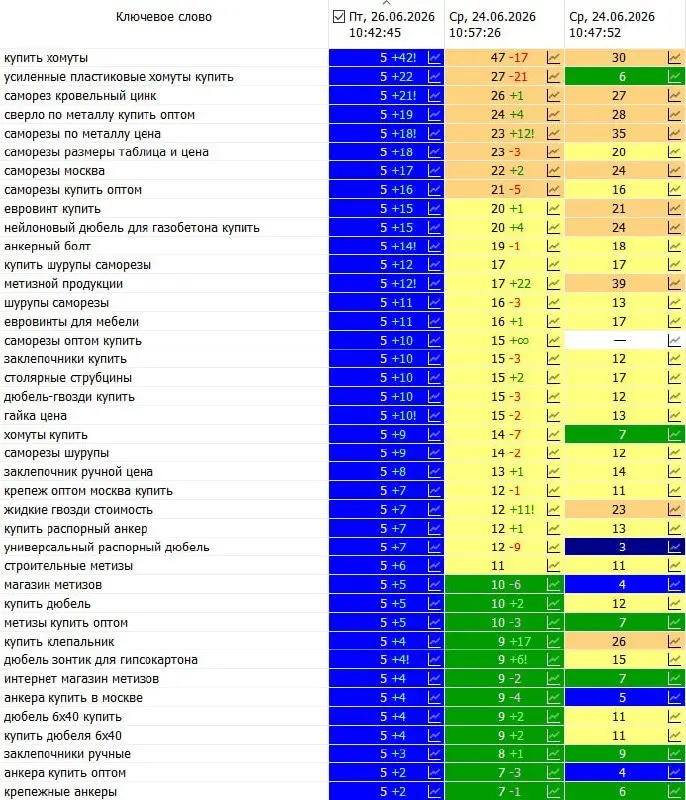Click chart icon next to 5 +4! for дюбель зонтик

coord(434,660)
